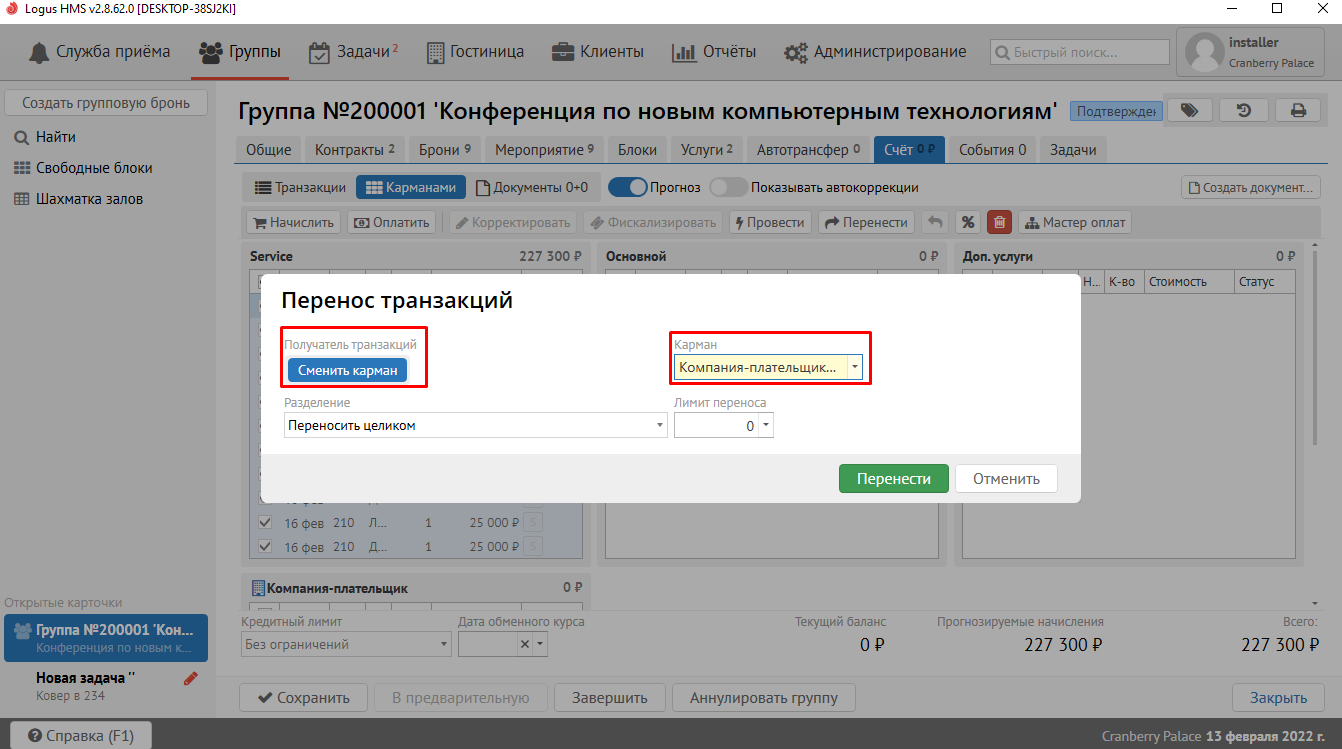Screen dimensions: 1342x749
Task: Expand the Карман dropdown list
Action: (854, 368)
